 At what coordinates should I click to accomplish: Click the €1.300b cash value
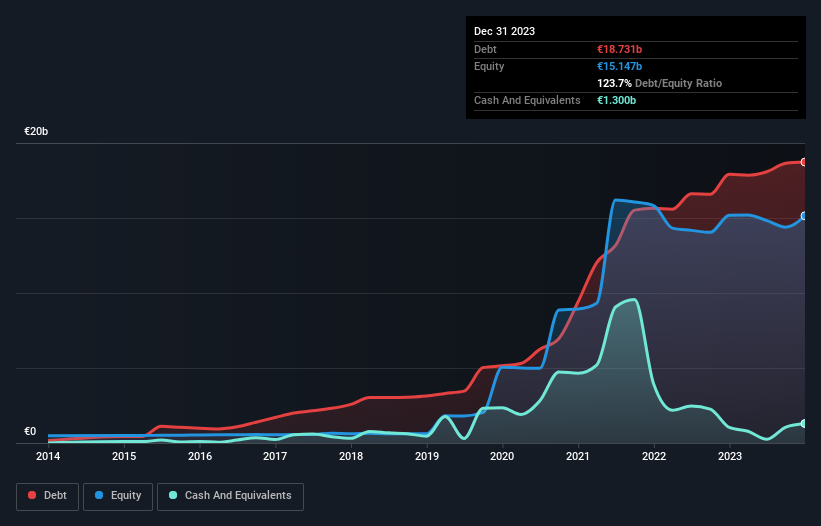tap(616, 100)
